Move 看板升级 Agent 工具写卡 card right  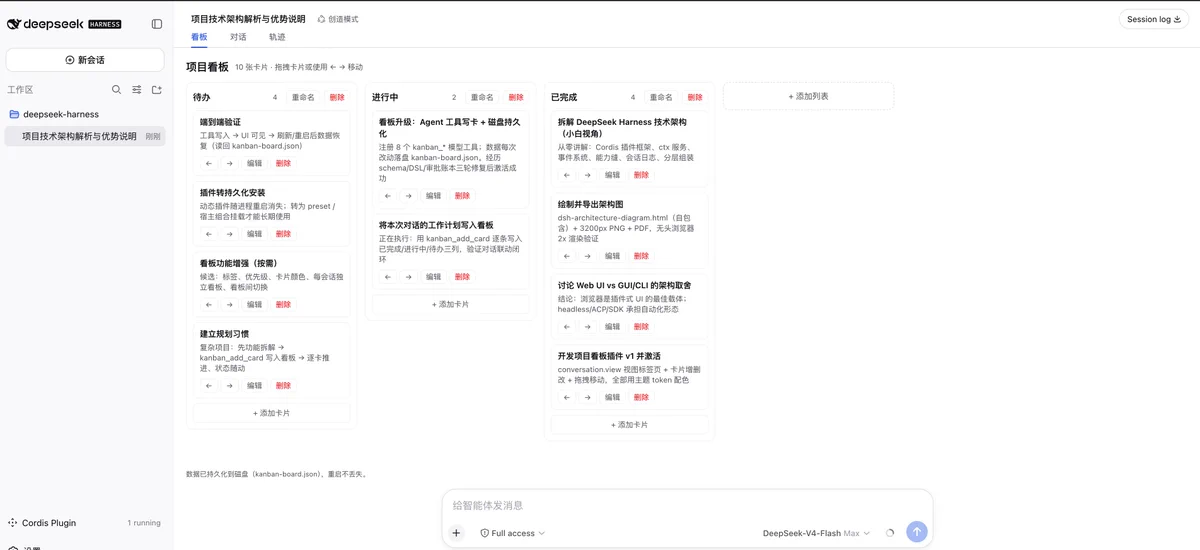click(408, 196)
